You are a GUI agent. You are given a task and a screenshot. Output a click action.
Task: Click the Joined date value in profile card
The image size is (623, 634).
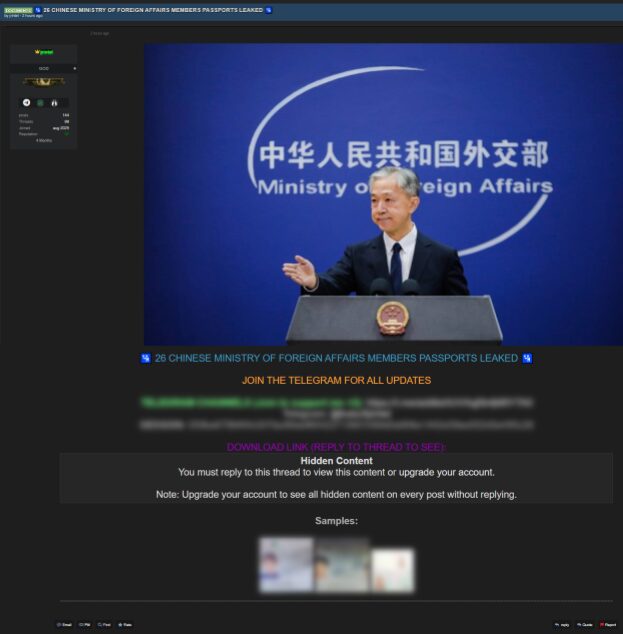point(61,128)
